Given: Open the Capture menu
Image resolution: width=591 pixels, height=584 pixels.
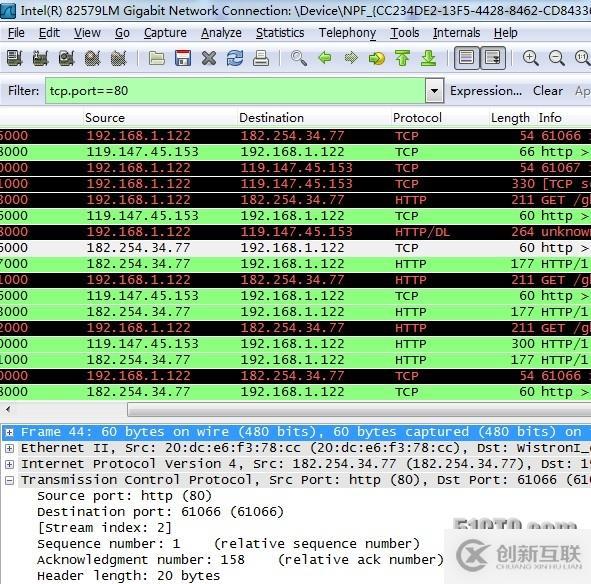Looking at the screenshot, I should (x=165, y=33).
